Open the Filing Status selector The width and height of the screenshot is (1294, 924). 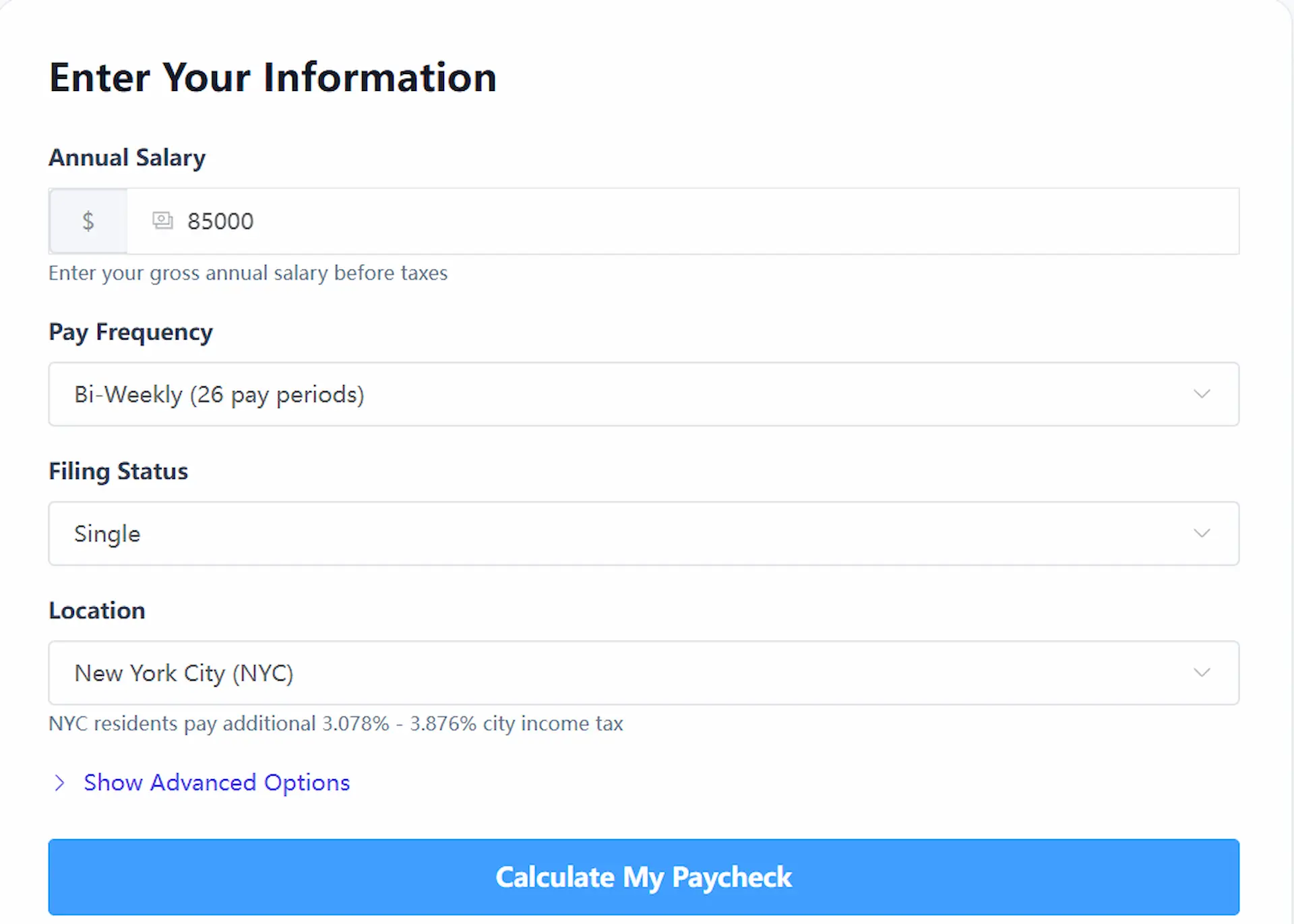coord(644,533)
